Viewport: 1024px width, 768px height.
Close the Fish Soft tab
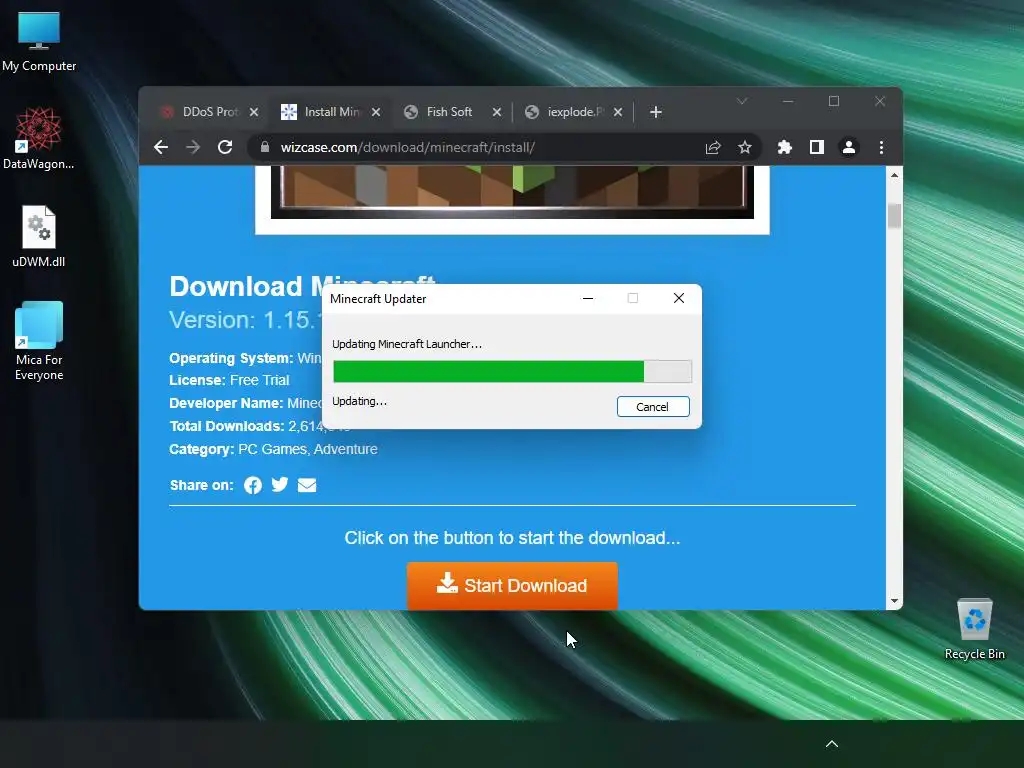[497, 112]
